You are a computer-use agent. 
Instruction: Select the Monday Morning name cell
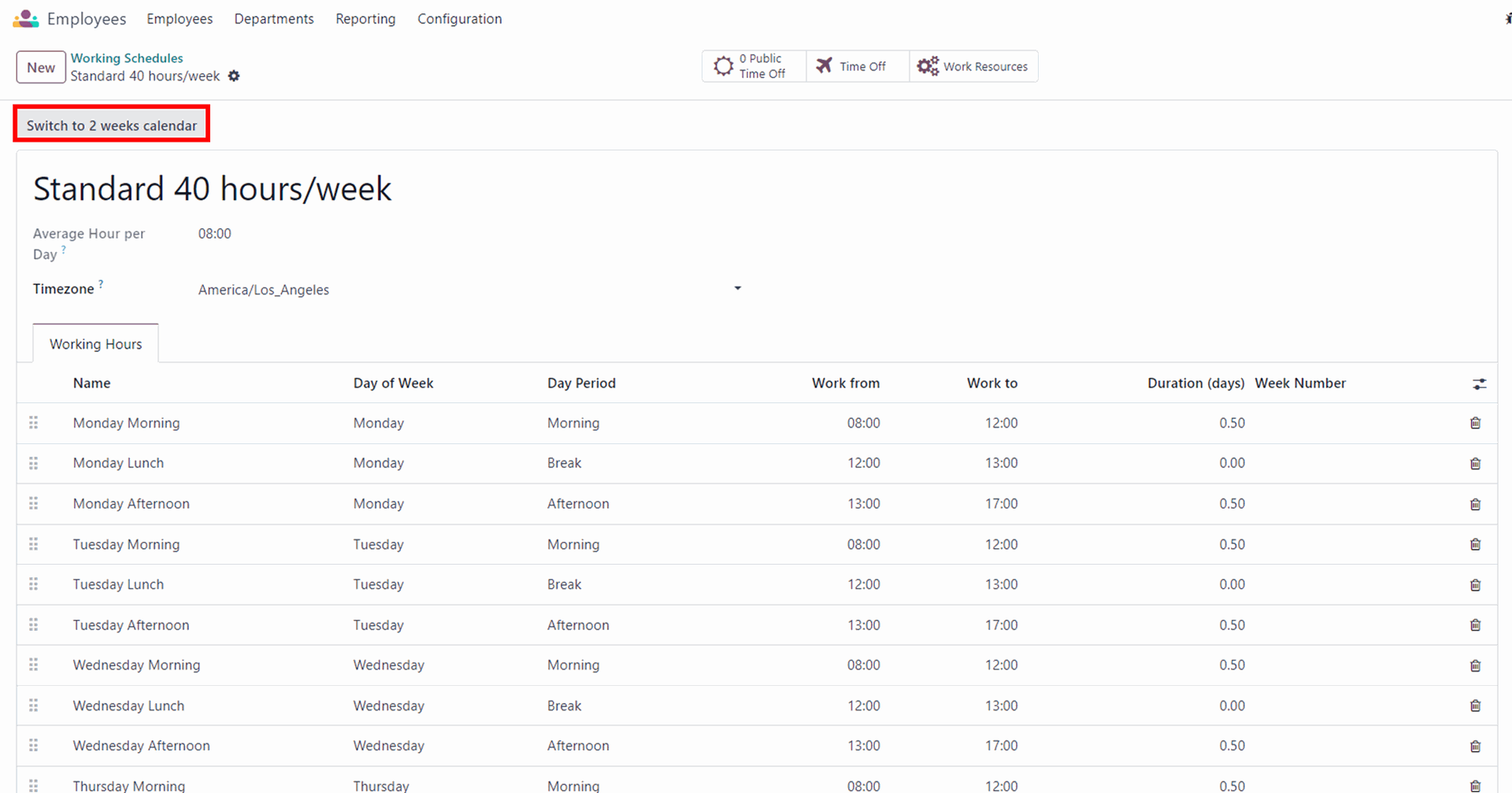126,423
